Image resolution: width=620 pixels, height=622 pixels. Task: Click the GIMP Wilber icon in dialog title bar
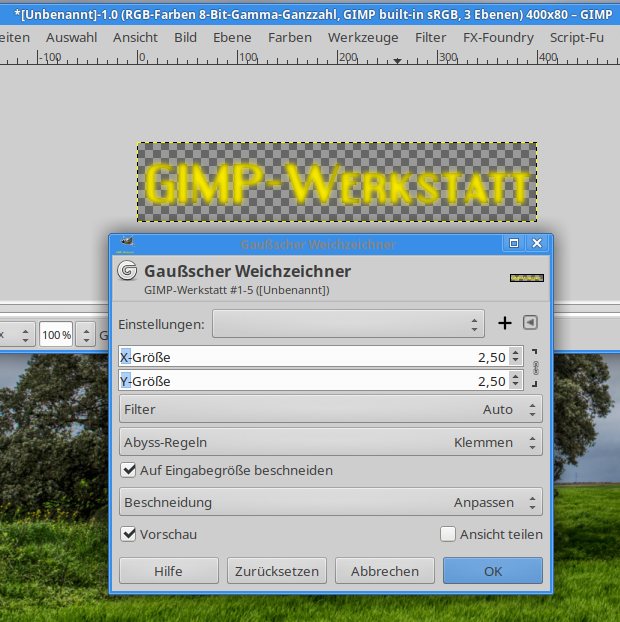[x=127, y=242]
